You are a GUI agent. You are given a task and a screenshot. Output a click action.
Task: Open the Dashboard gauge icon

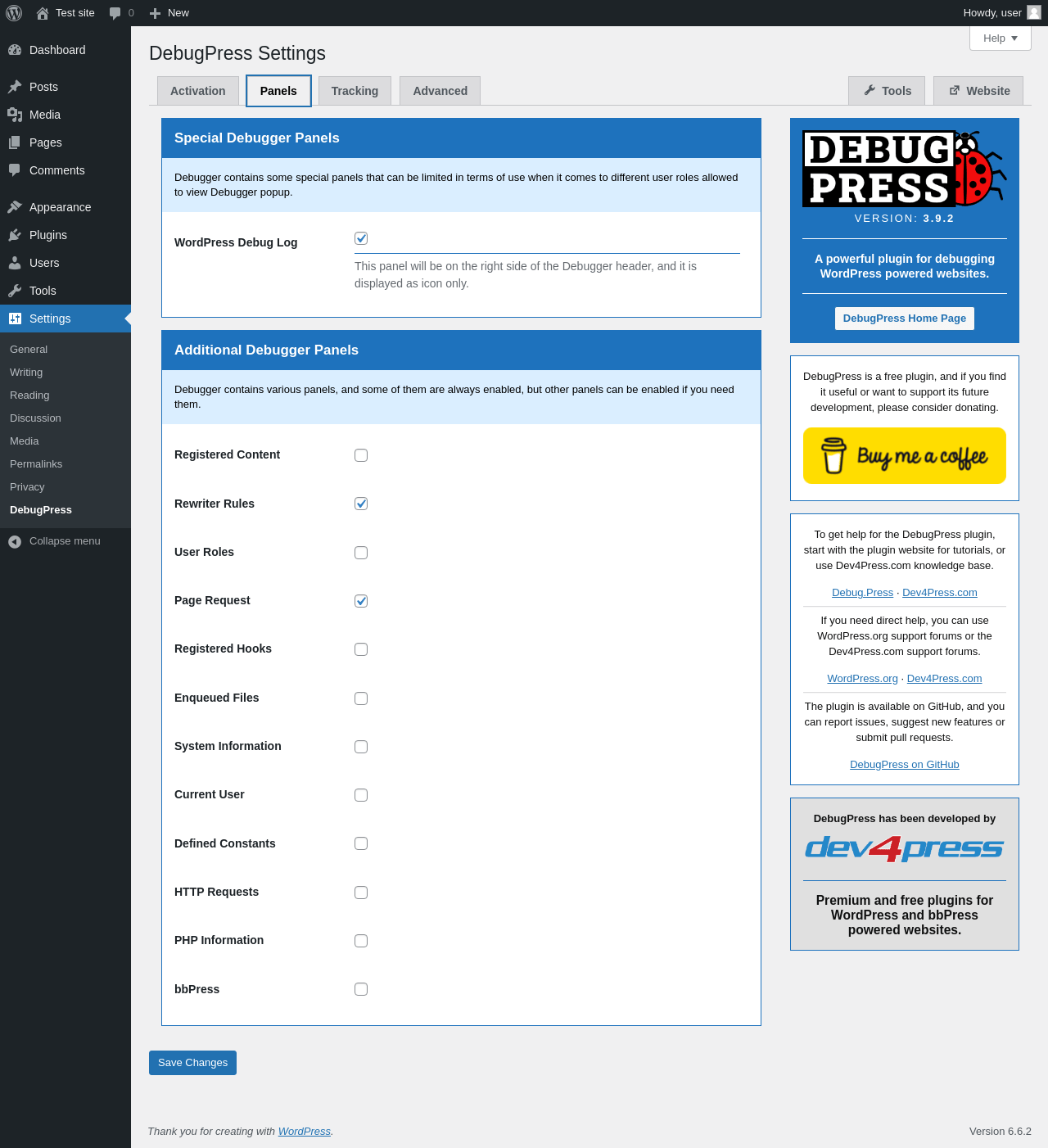(x=15, y=50)
